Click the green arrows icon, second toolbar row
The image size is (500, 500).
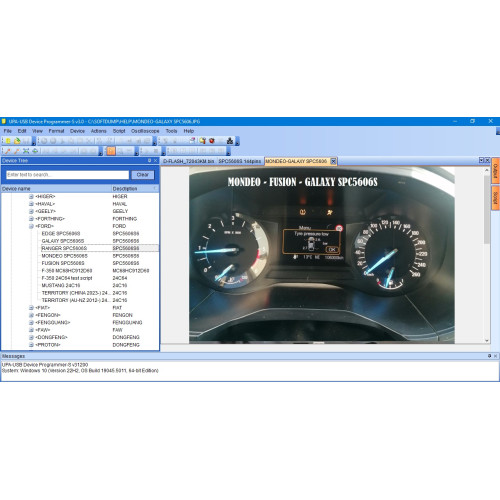click(x=35, y=151)
